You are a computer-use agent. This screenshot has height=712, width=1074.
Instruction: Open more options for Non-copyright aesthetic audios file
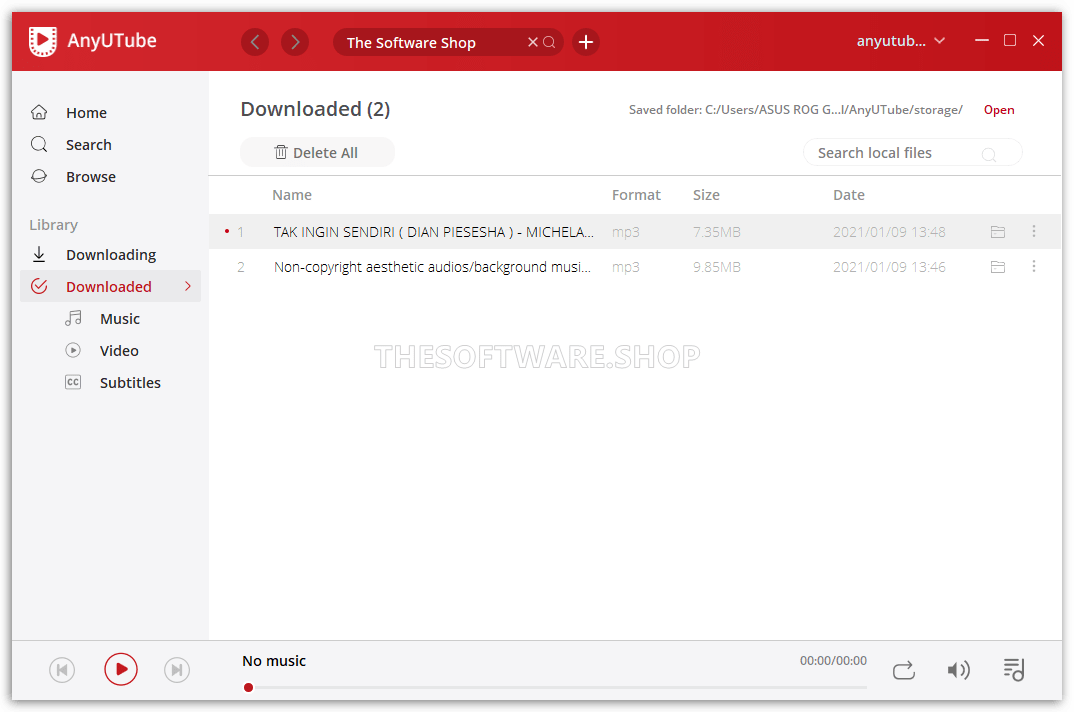click(1033, 266)
